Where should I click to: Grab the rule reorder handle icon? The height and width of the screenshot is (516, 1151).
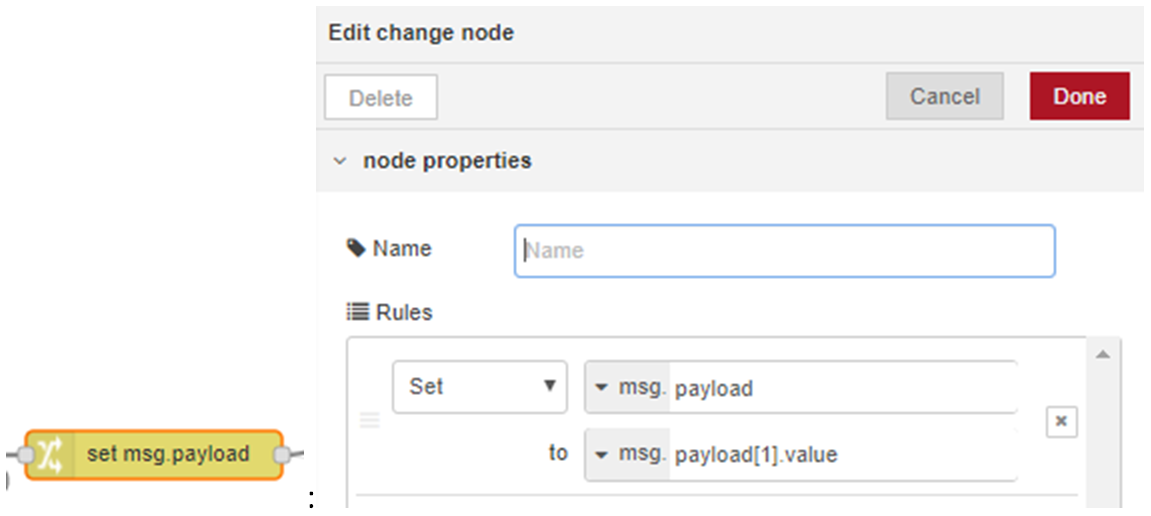point(369,421)
